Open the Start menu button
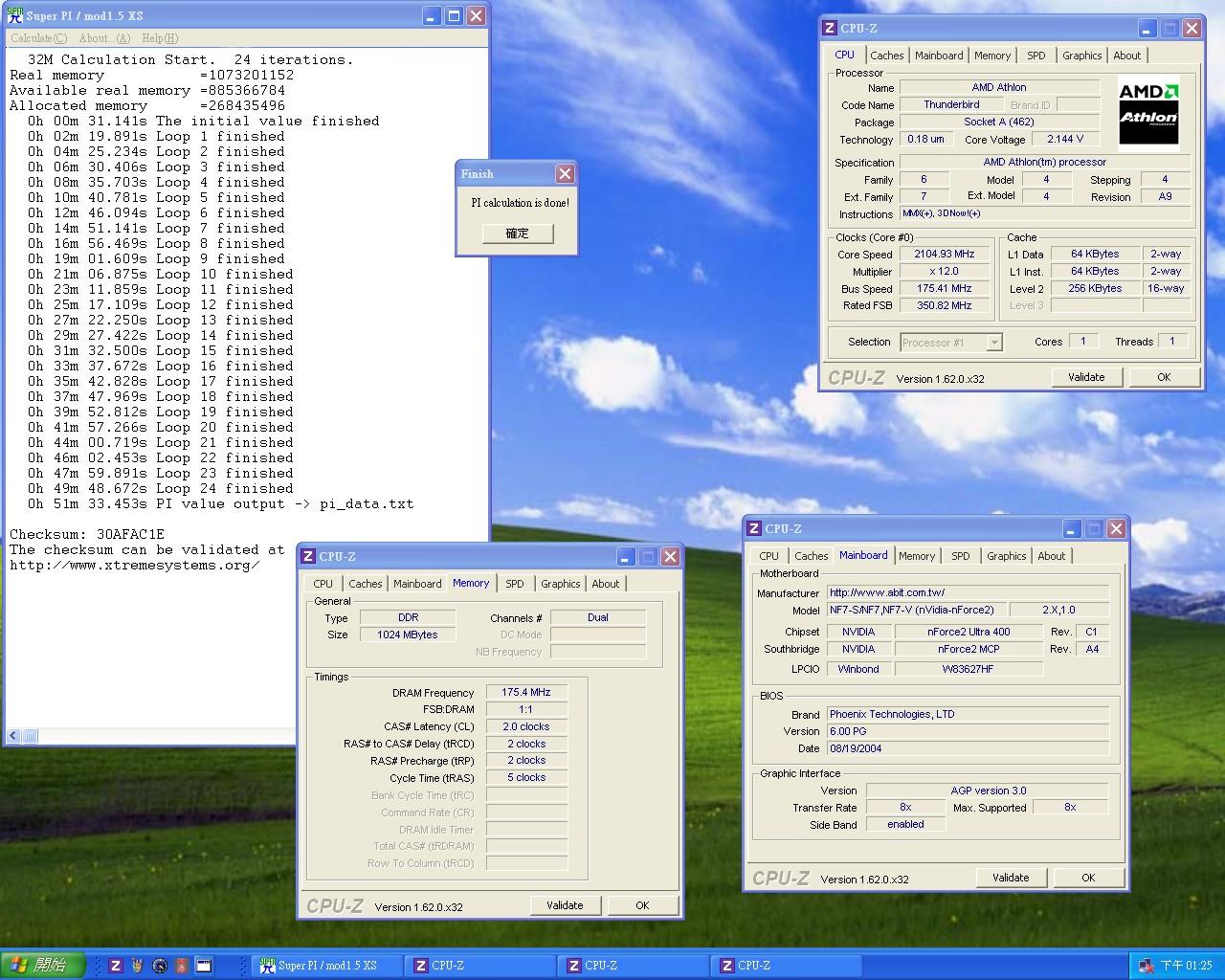The image size is (1225, 980). [x=43, y=966]
